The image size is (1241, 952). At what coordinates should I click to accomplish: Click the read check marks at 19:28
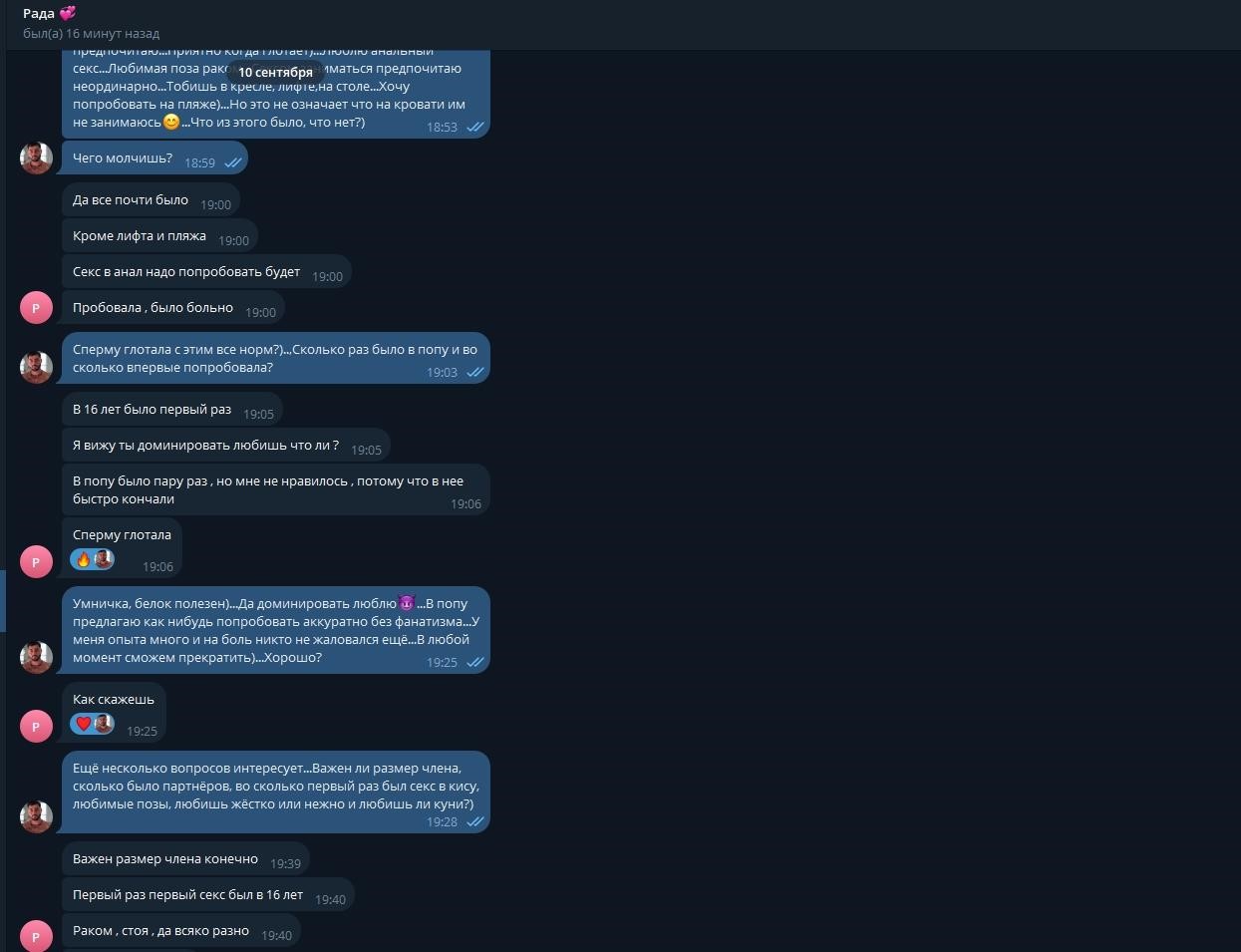[x=475, y=821]
